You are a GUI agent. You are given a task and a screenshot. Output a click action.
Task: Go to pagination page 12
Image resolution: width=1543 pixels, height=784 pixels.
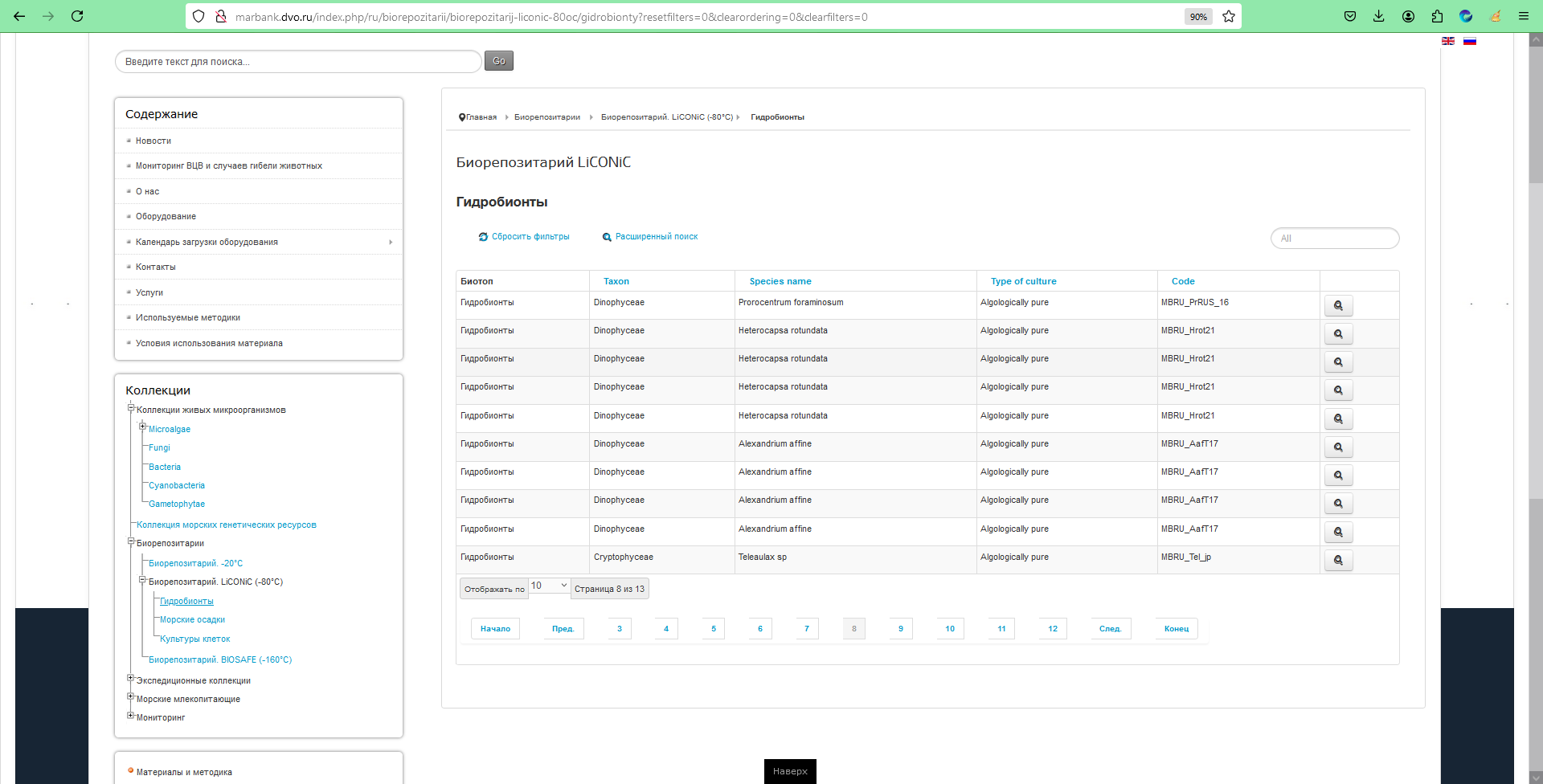pos(1053,629)
